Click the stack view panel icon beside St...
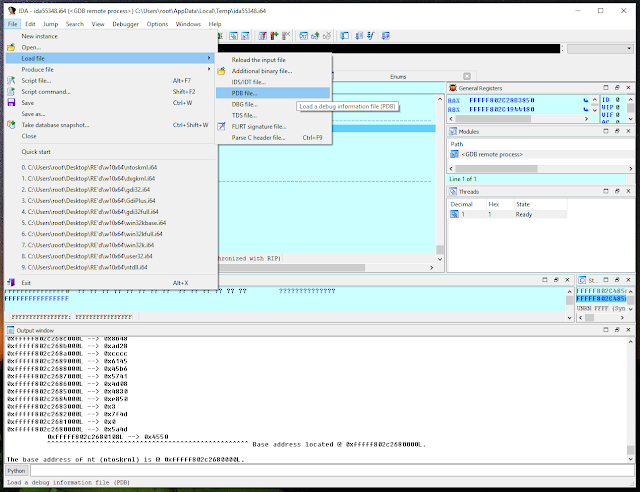Image resolution: width=640 pixels, height=492 pixels. [x=582, y=280]
